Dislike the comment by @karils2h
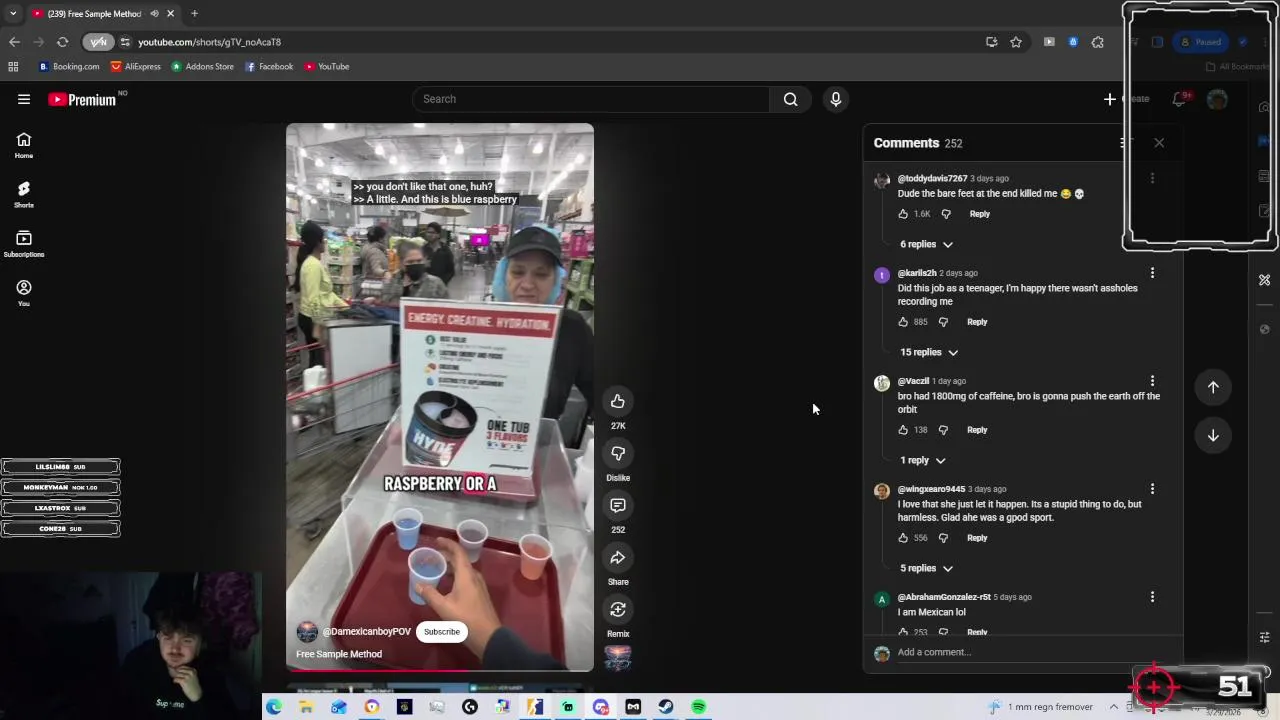 [943, 322]
